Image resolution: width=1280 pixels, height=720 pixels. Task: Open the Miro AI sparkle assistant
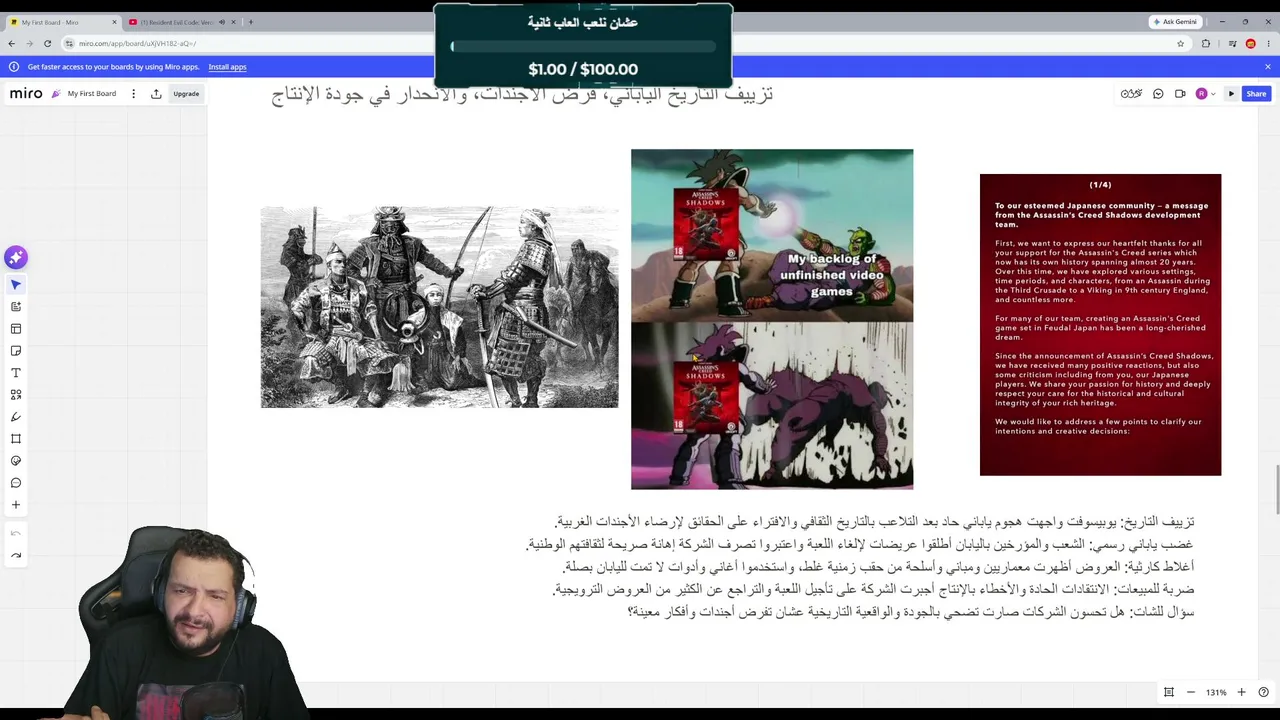click(x=16, y=258)
